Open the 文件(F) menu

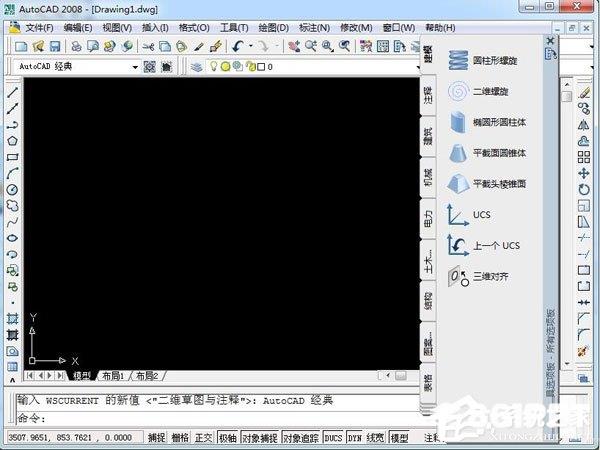point(39,28)
